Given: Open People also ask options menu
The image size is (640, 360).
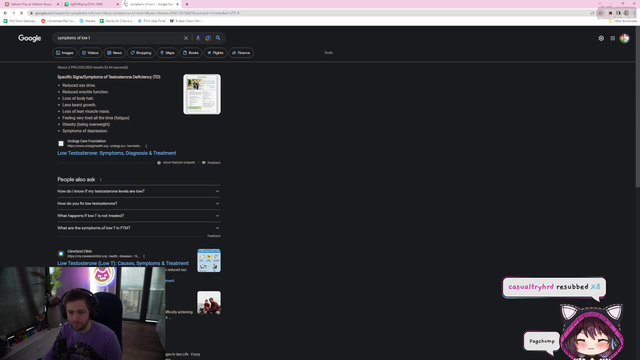Looking at the screenshot, I should [100, 180].
